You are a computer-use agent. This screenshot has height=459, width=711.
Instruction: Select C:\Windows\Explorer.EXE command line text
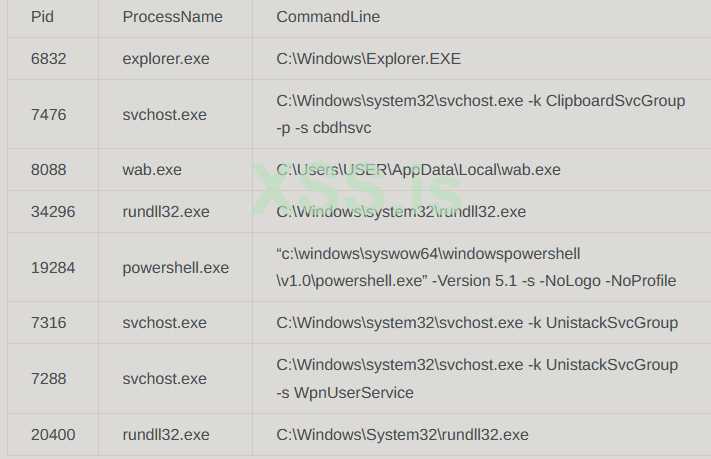tap(368, 59)
